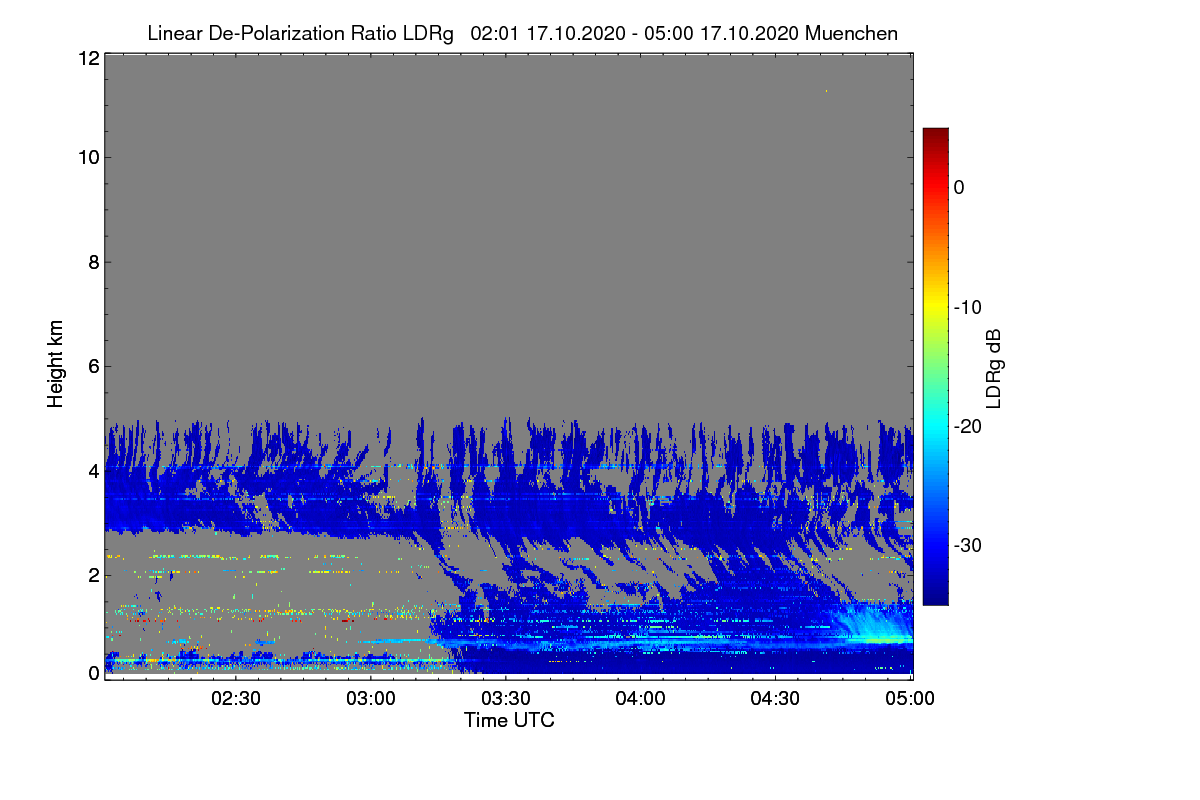Click the '04:00' time tick label

(x=641, y=698)
